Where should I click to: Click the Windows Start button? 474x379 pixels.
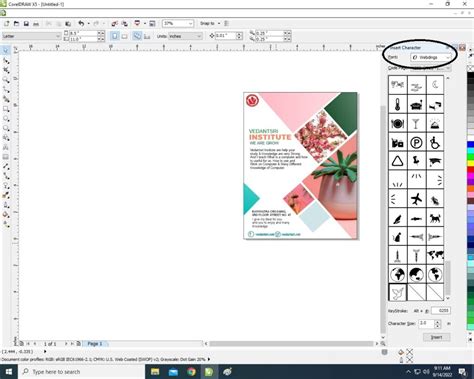click(9, 372)
